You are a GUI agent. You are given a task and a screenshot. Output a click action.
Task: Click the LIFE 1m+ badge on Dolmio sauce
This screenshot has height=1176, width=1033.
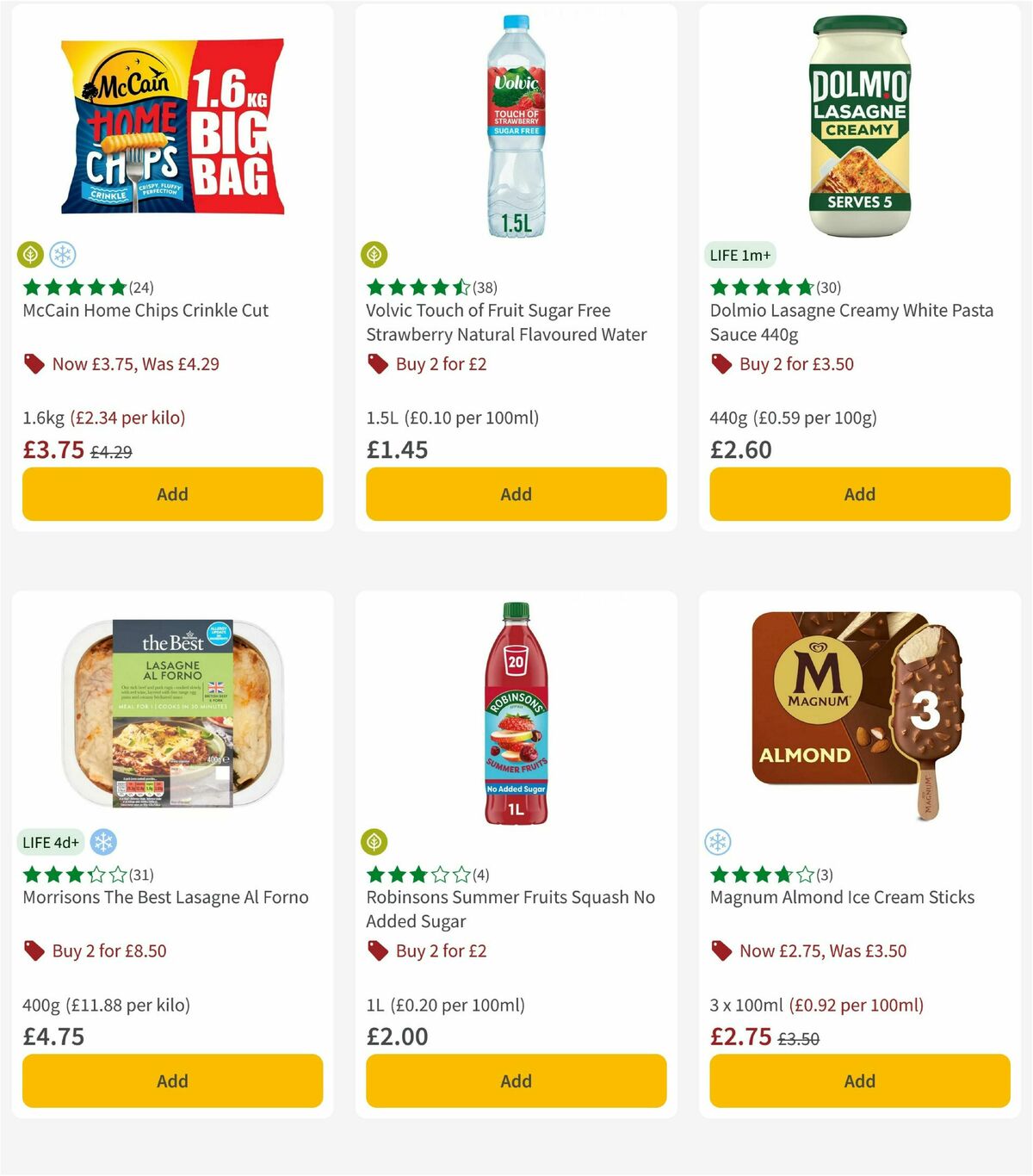739,255
